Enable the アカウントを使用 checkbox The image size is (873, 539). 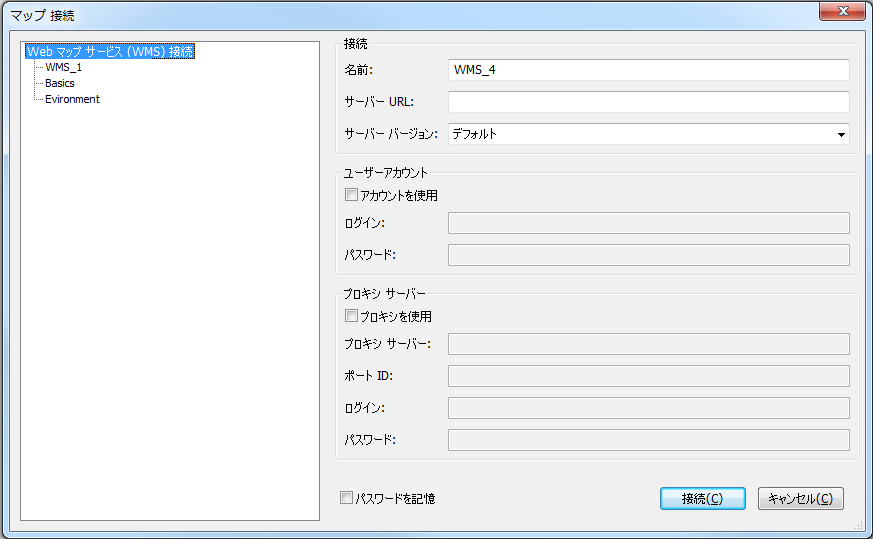351,195
